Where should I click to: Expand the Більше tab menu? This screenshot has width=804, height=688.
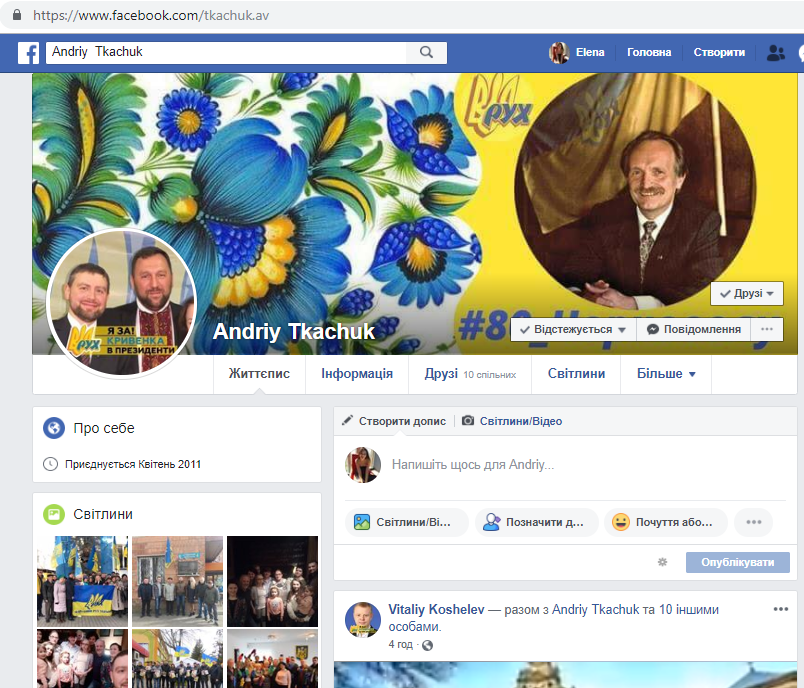pyautogui.click(x=666, y=374)
